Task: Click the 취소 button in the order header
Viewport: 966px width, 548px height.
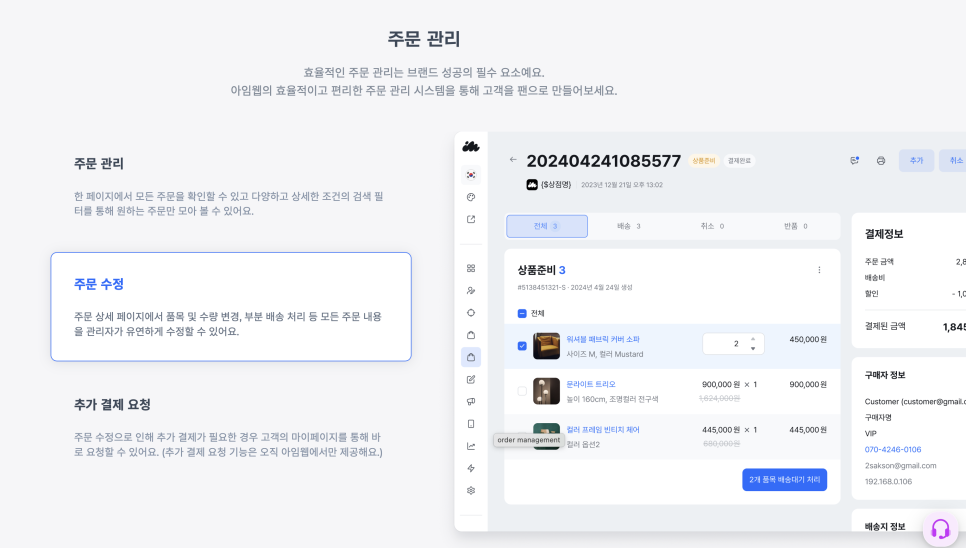Action: (x=954, y=161)
